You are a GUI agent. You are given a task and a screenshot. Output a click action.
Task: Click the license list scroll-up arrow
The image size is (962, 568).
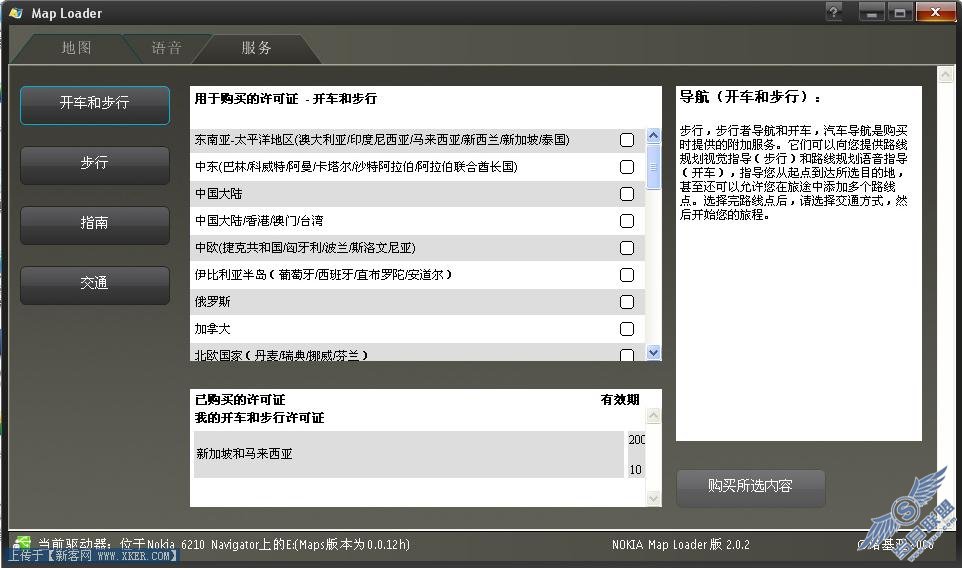(653, 135)
